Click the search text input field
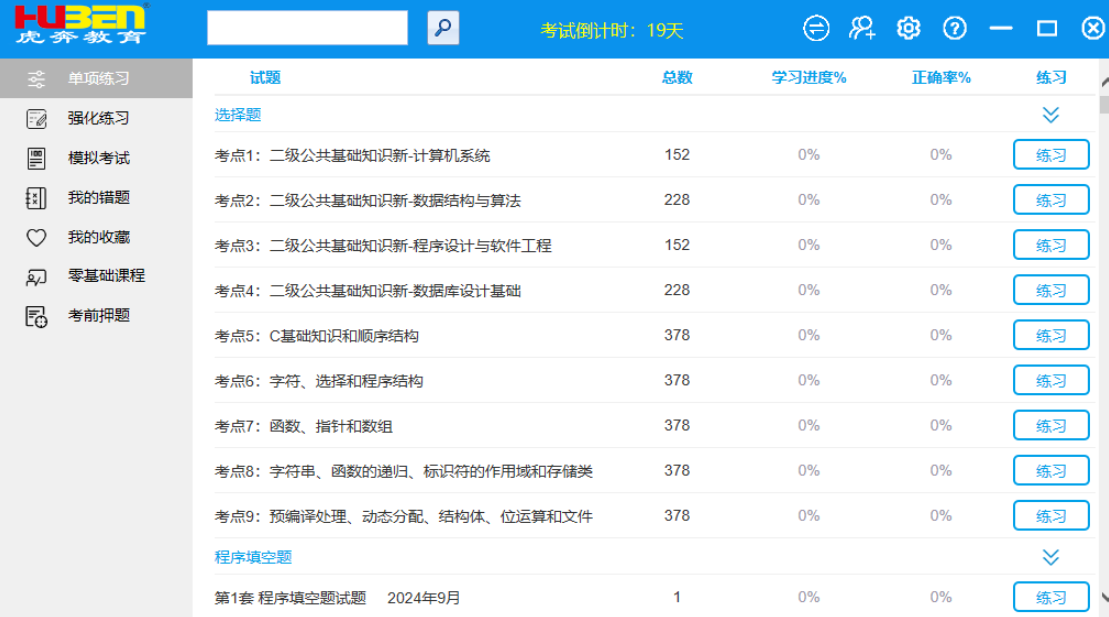 coord(307,28)
